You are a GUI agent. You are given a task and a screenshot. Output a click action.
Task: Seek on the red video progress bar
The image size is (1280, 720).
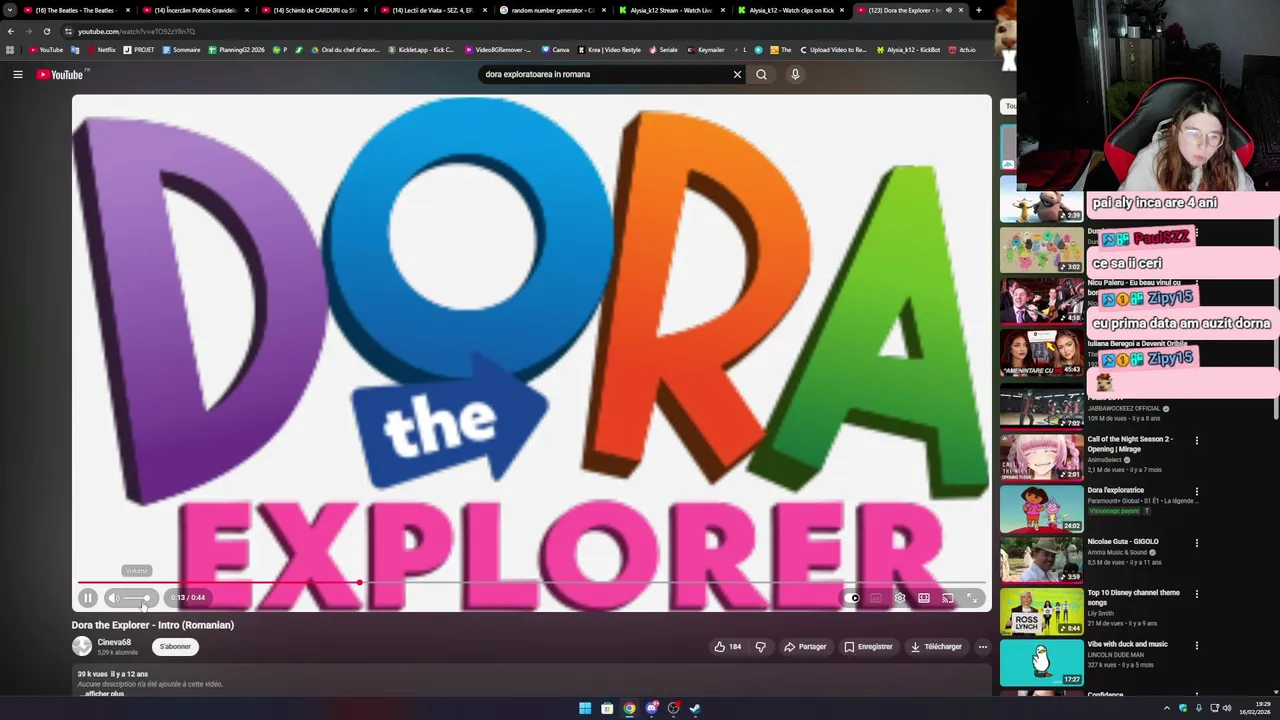[531, 582]
